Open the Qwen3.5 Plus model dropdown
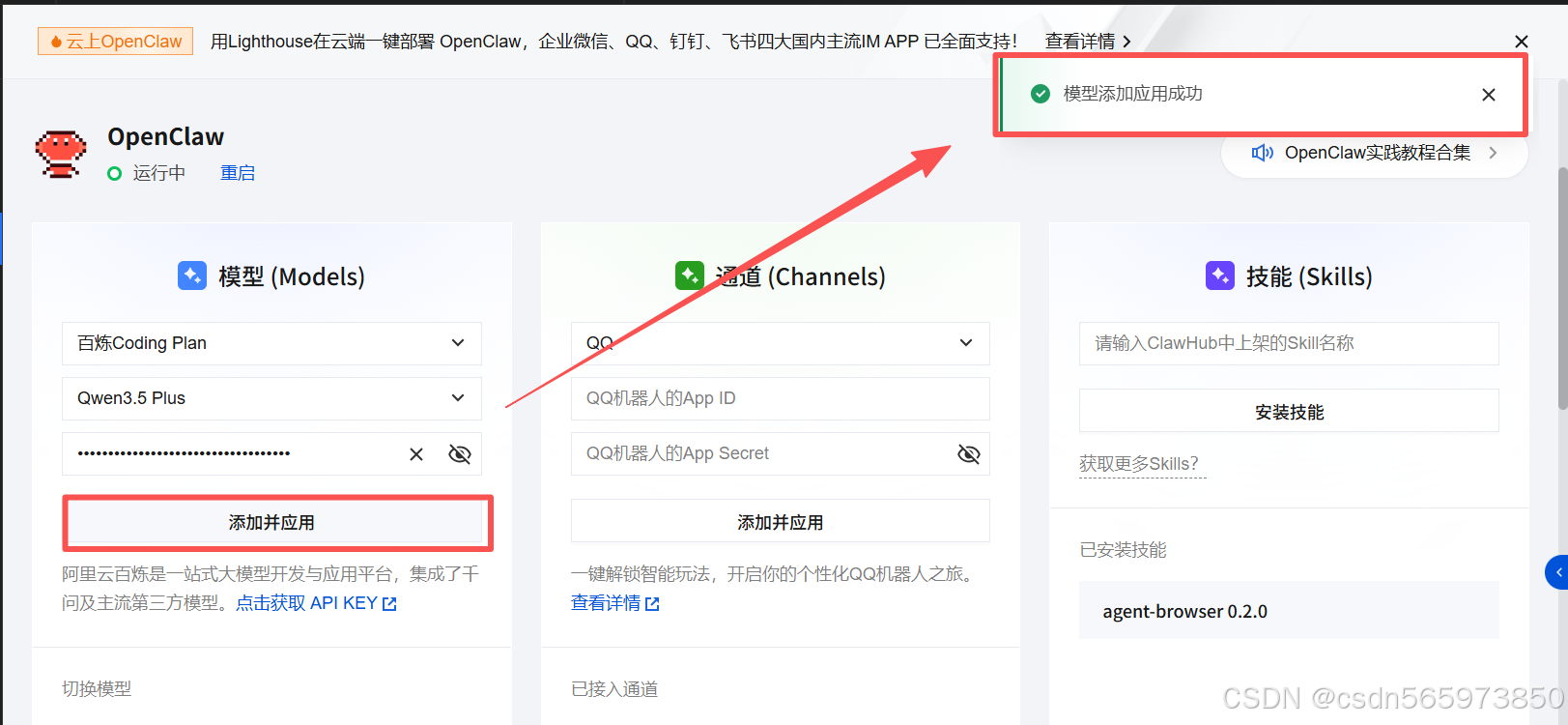The height and width of the screenshot is (725, 1568). point(271,398)
